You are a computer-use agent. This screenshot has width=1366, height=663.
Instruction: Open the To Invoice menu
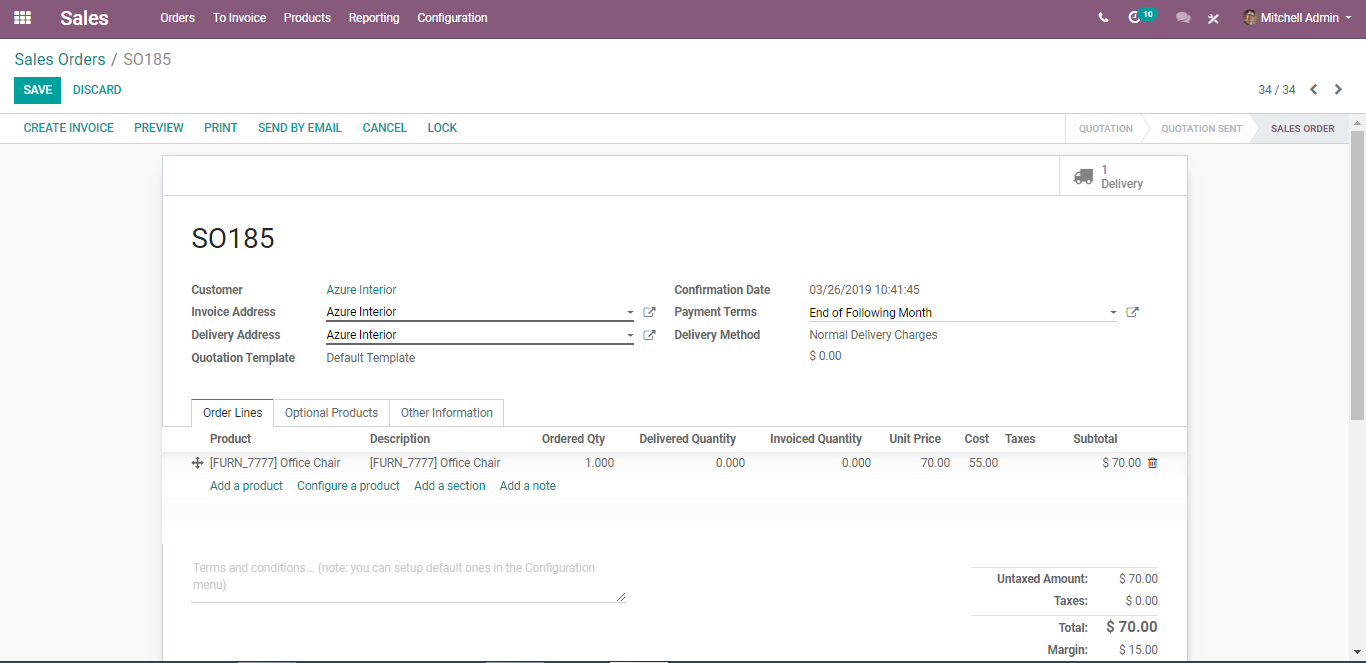coord(239,18)
